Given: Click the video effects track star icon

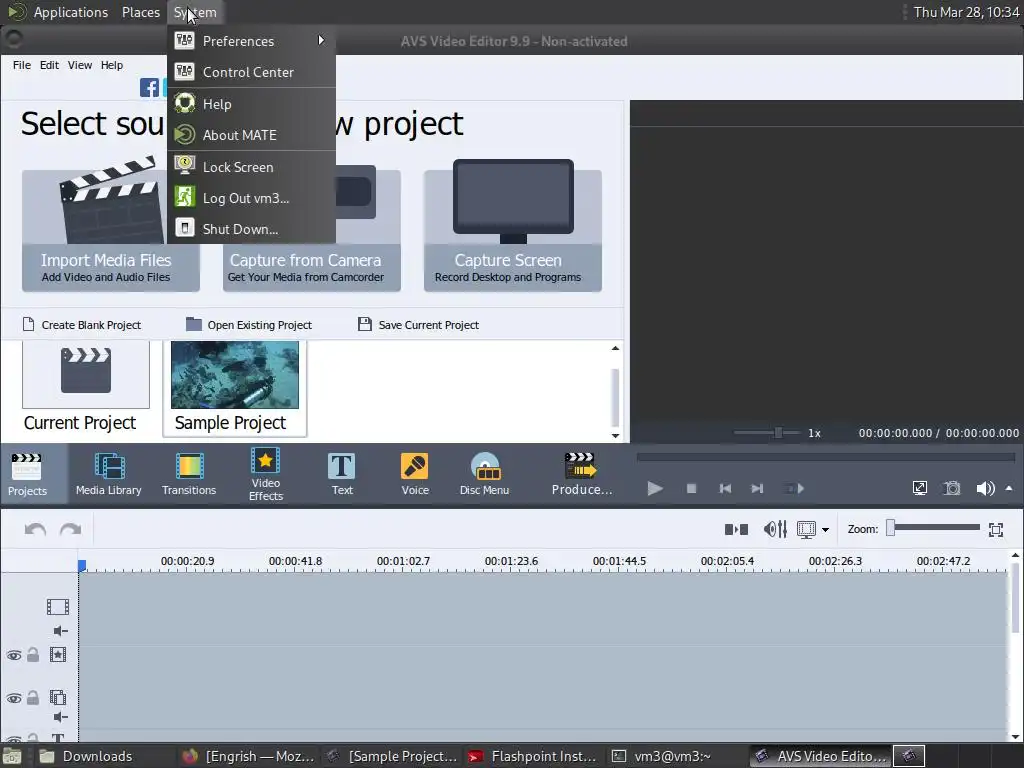Looking at the screenshot, I should [58, 654].
